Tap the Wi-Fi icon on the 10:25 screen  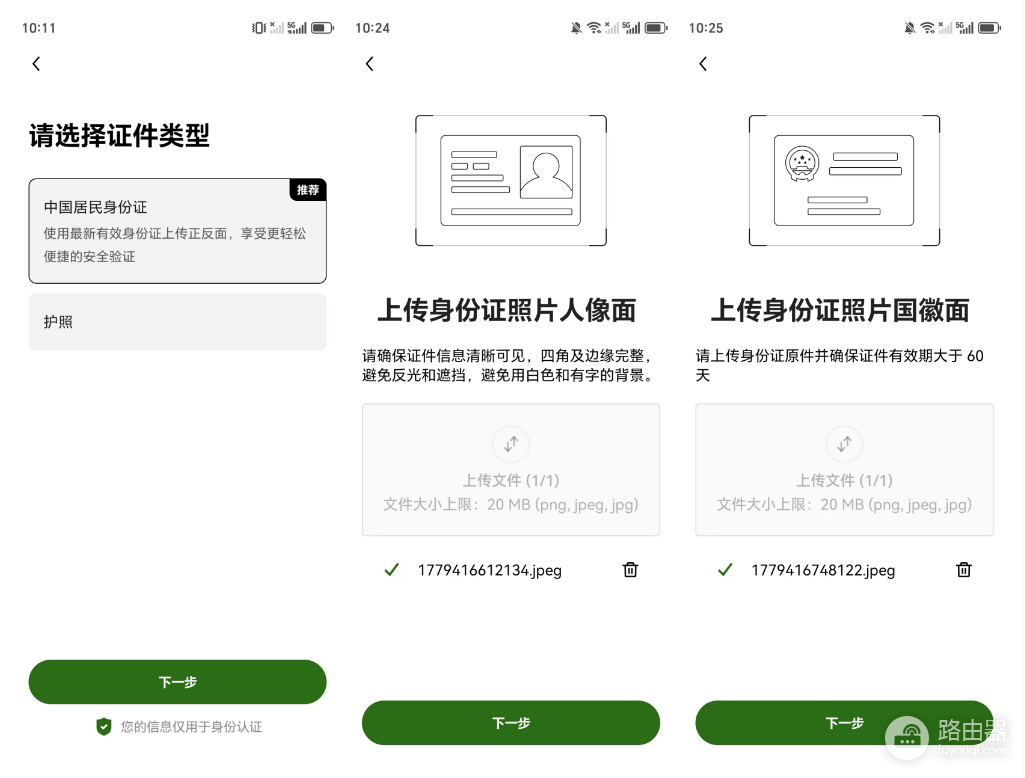[928, 27]
